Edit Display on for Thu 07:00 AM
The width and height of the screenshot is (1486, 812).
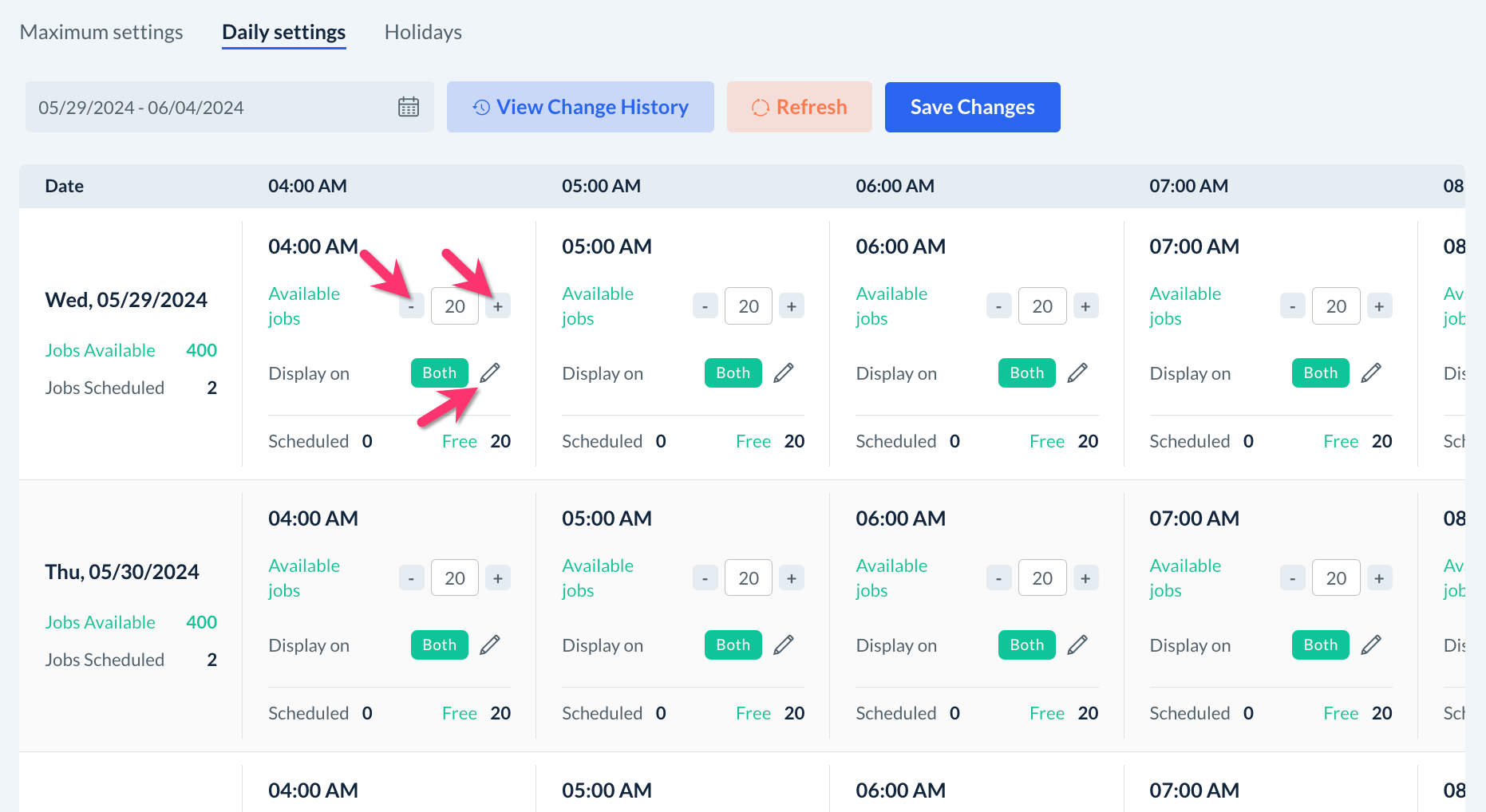(1371, 644)
